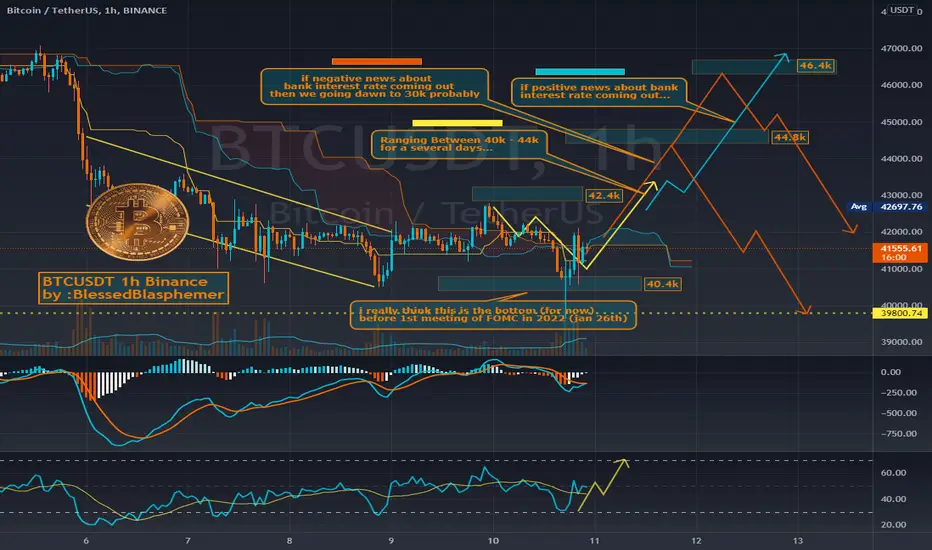Click the Avg 42697.76 price label
The width and height of the screenshot is (932, 550).
click(x=887, y=207)
